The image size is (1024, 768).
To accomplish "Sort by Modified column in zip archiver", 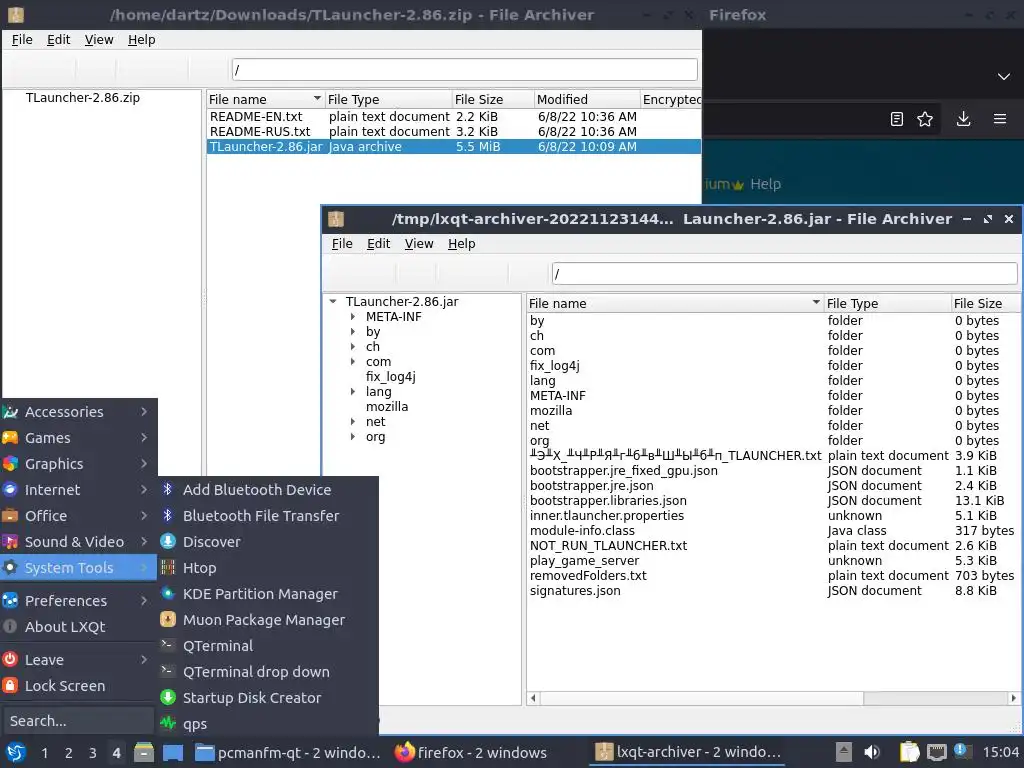I will click(x=587, y=100).
